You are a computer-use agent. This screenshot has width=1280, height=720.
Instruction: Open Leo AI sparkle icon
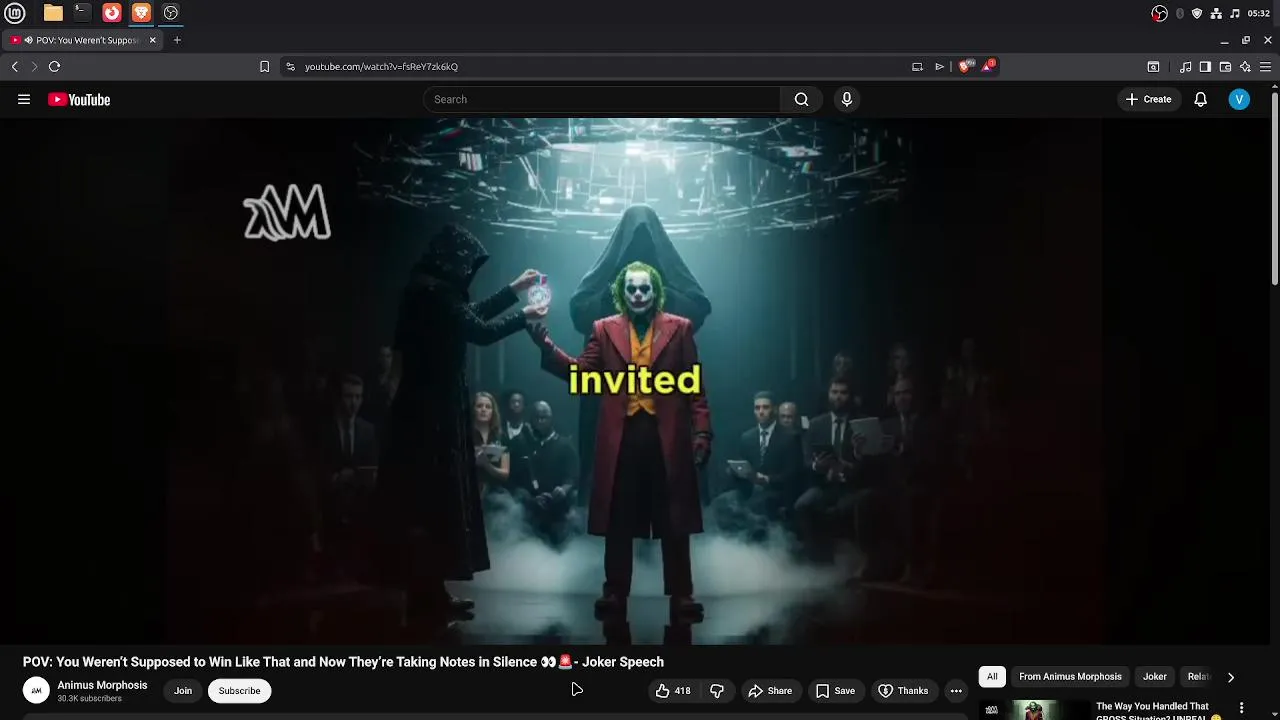coord(1245,67)
